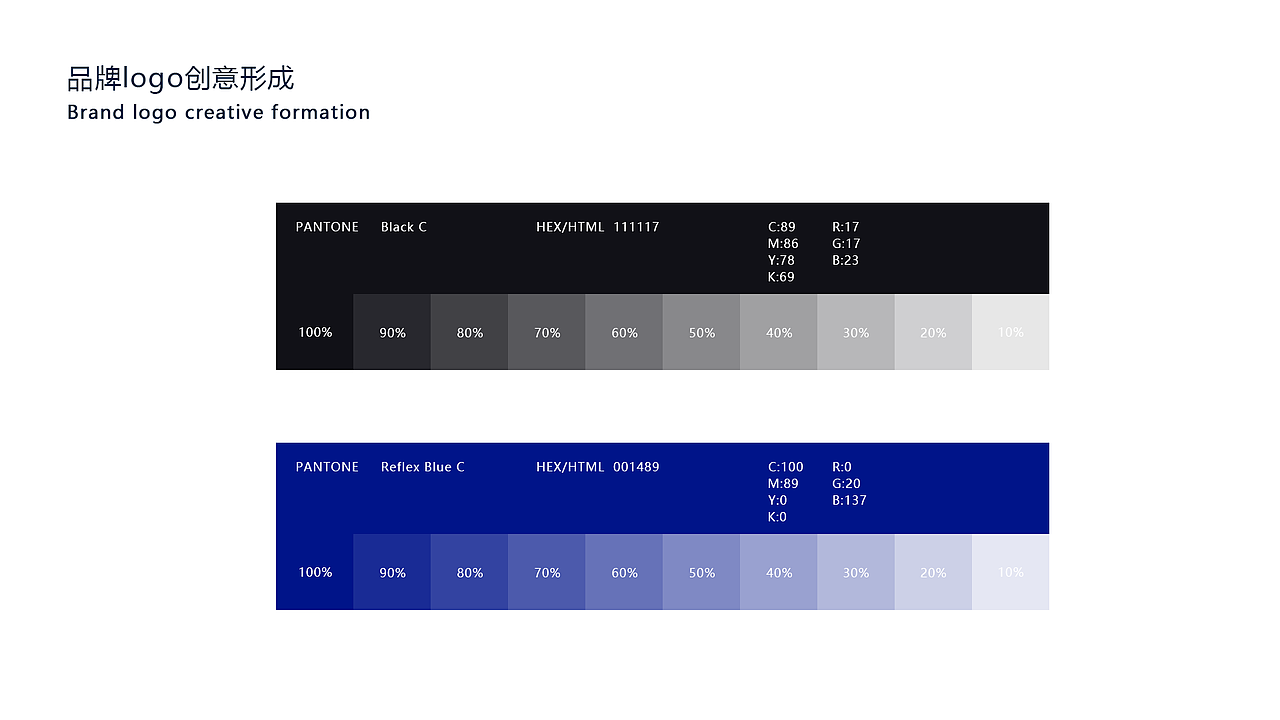Click the Black C Pantone name
This screenshot has width=1280, height=720.
click(x=404, y=227)
